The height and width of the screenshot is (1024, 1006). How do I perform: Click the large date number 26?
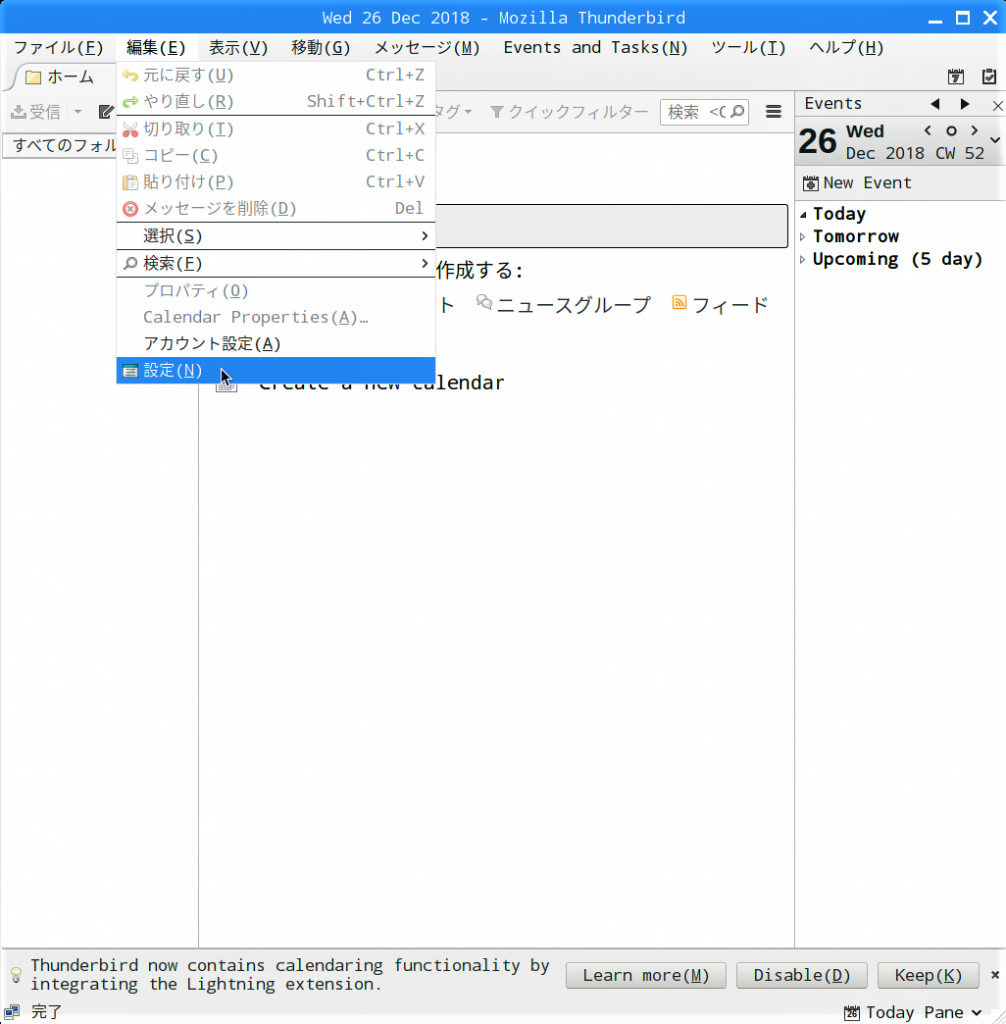(817, 141)
